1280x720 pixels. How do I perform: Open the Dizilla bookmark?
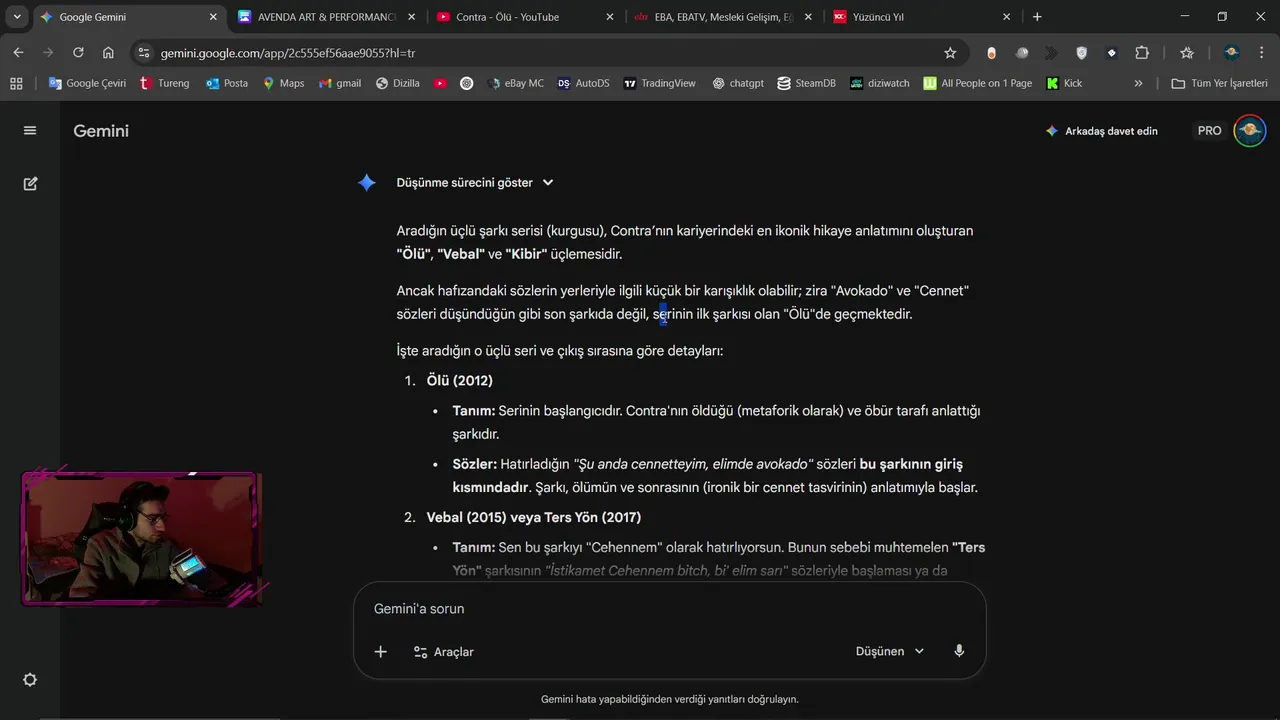click(398, 84)
